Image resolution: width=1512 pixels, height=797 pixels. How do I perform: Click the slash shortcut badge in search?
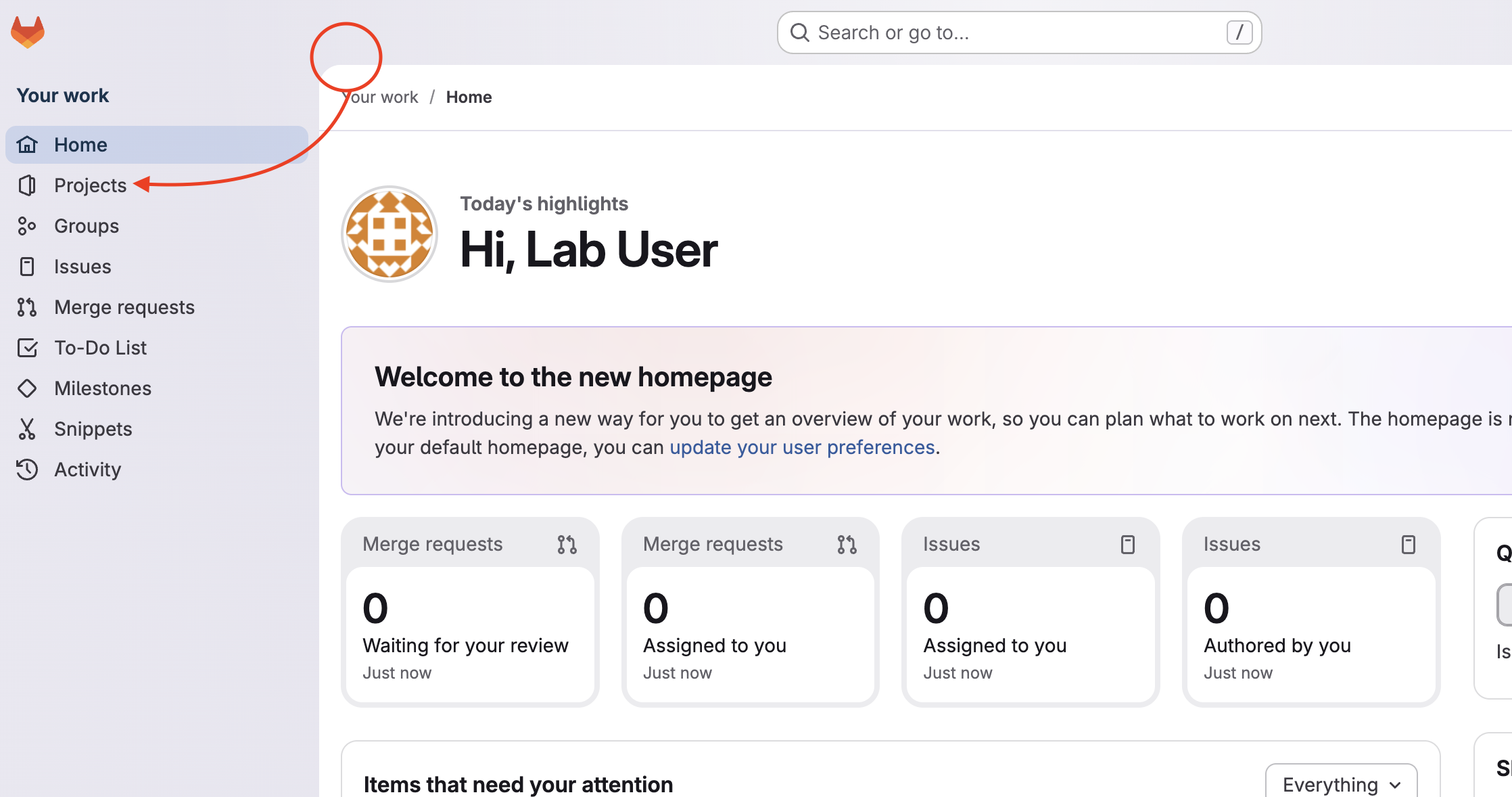(1239, 32)
